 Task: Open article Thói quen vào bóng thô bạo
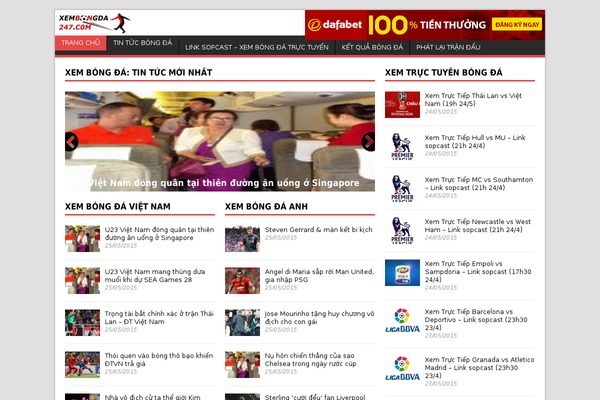(x=158, y=359)
